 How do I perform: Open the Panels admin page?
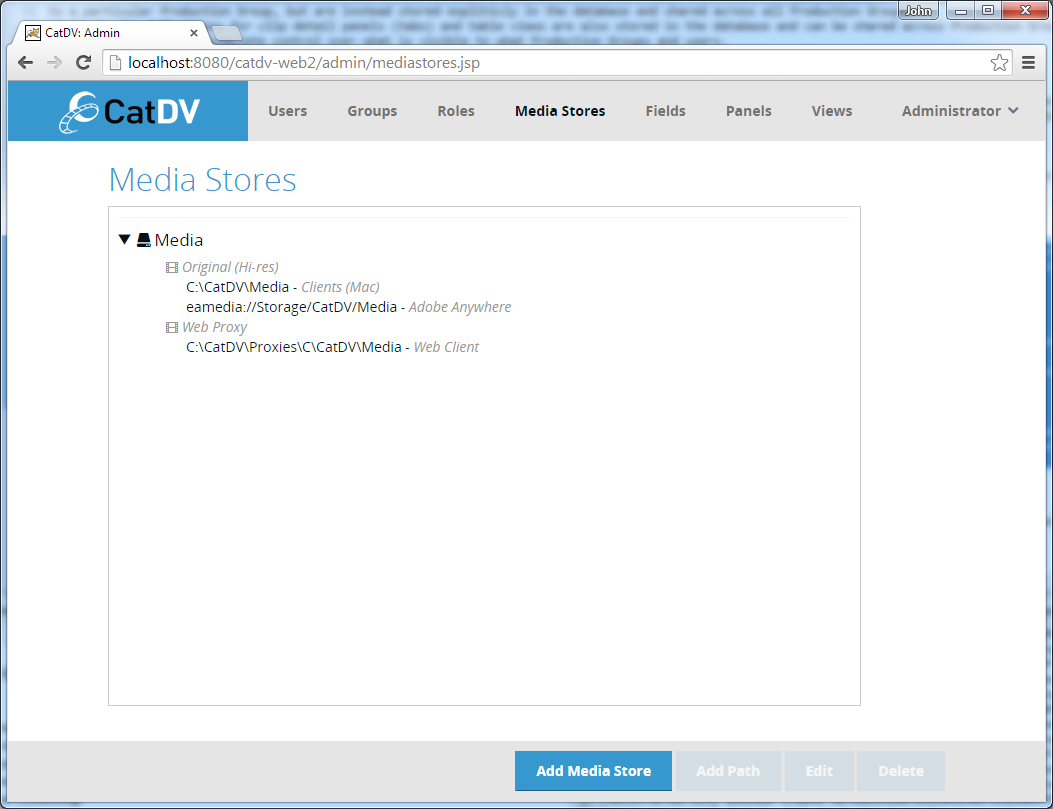pos(749,111)
